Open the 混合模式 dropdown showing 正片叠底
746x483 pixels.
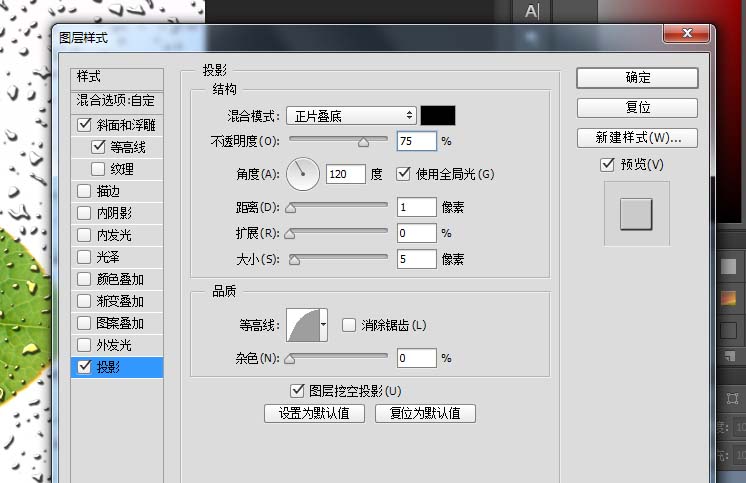point(351,116)
